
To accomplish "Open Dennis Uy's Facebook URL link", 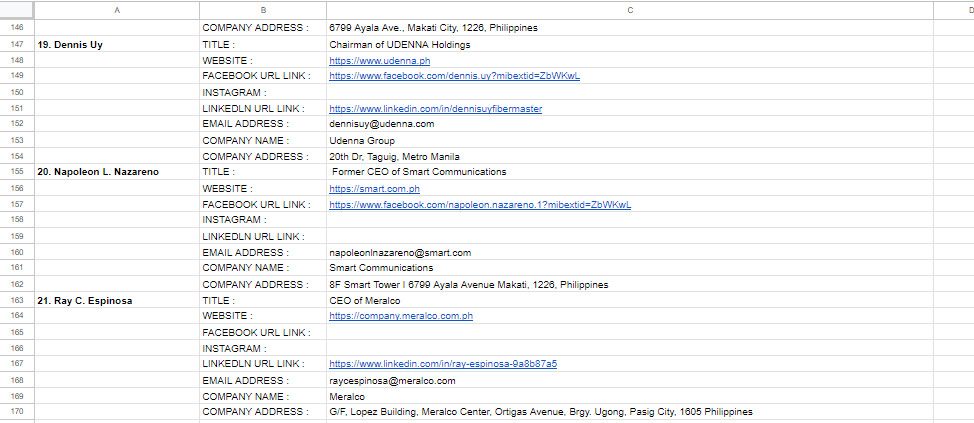I will [x=454, y=76].
